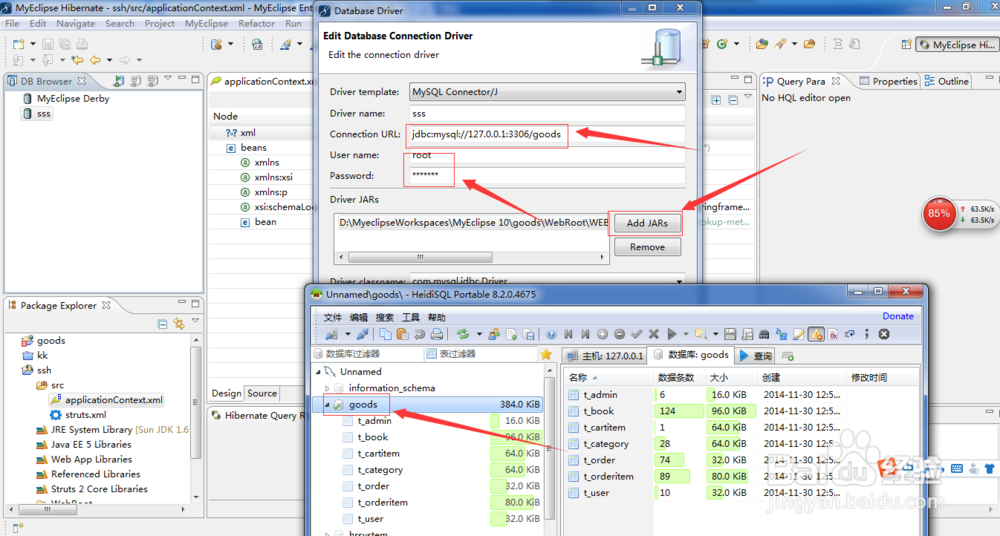Click the HeidiSQL undo toolbar icon
The height and width of the screenshot is (536, 1000).
point(420,334)
